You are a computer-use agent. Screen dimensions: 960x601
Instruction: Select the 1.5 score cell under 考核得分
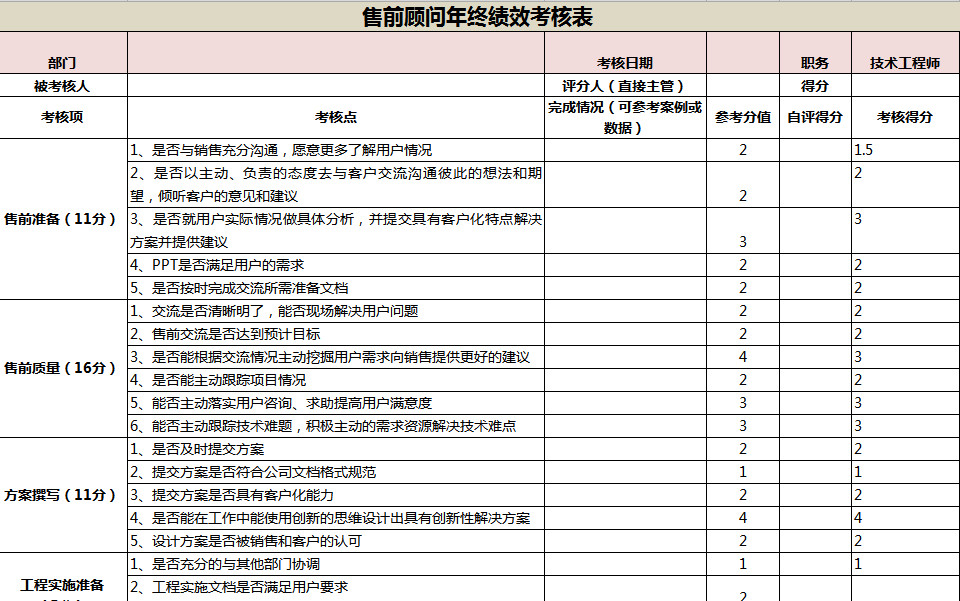(x=904, y=152)
